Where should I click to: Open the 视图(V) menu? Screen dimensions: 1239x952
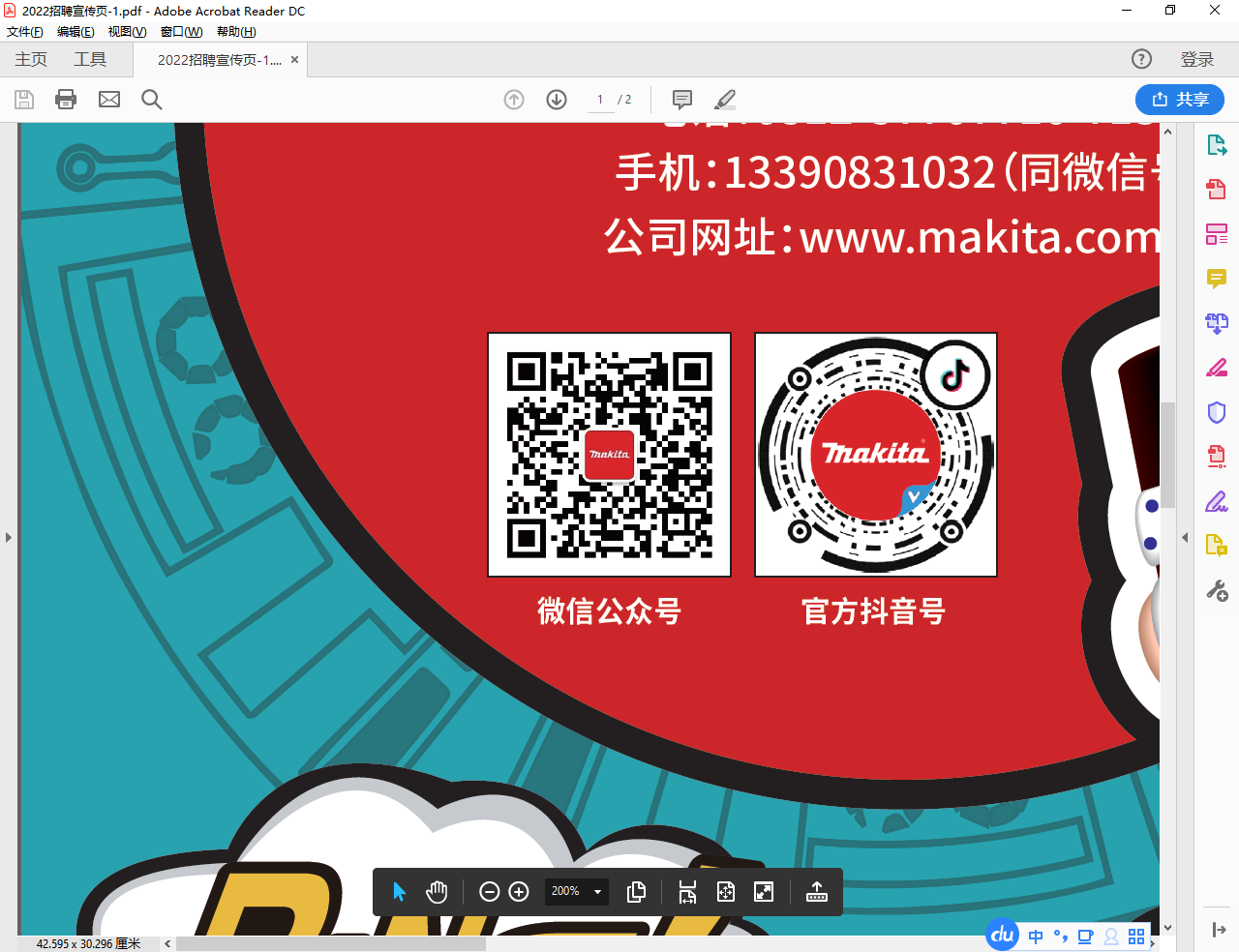pyautogui.click(x=127, y=32)
